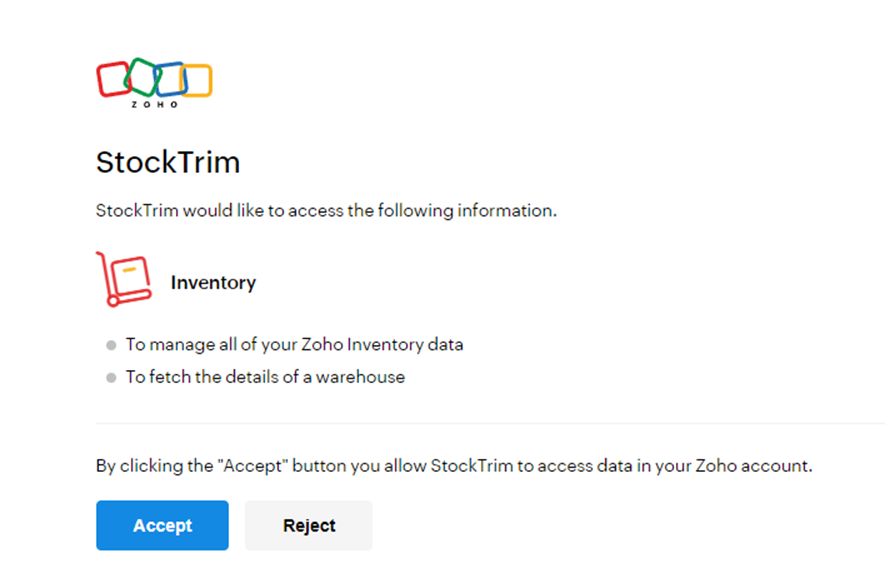Click the horizontal divider above the notice
This screenshot has height=583, width=885.
coord(490,423)
